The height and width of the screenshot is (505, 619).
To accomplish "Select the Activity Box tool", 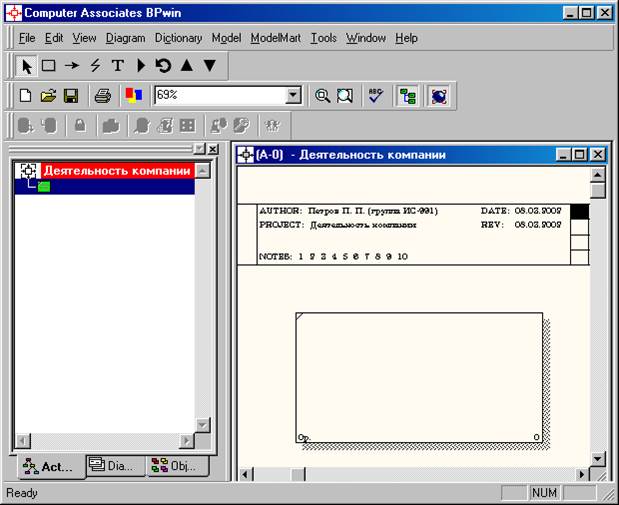I will pyautogui.click(x=49, y=65).
